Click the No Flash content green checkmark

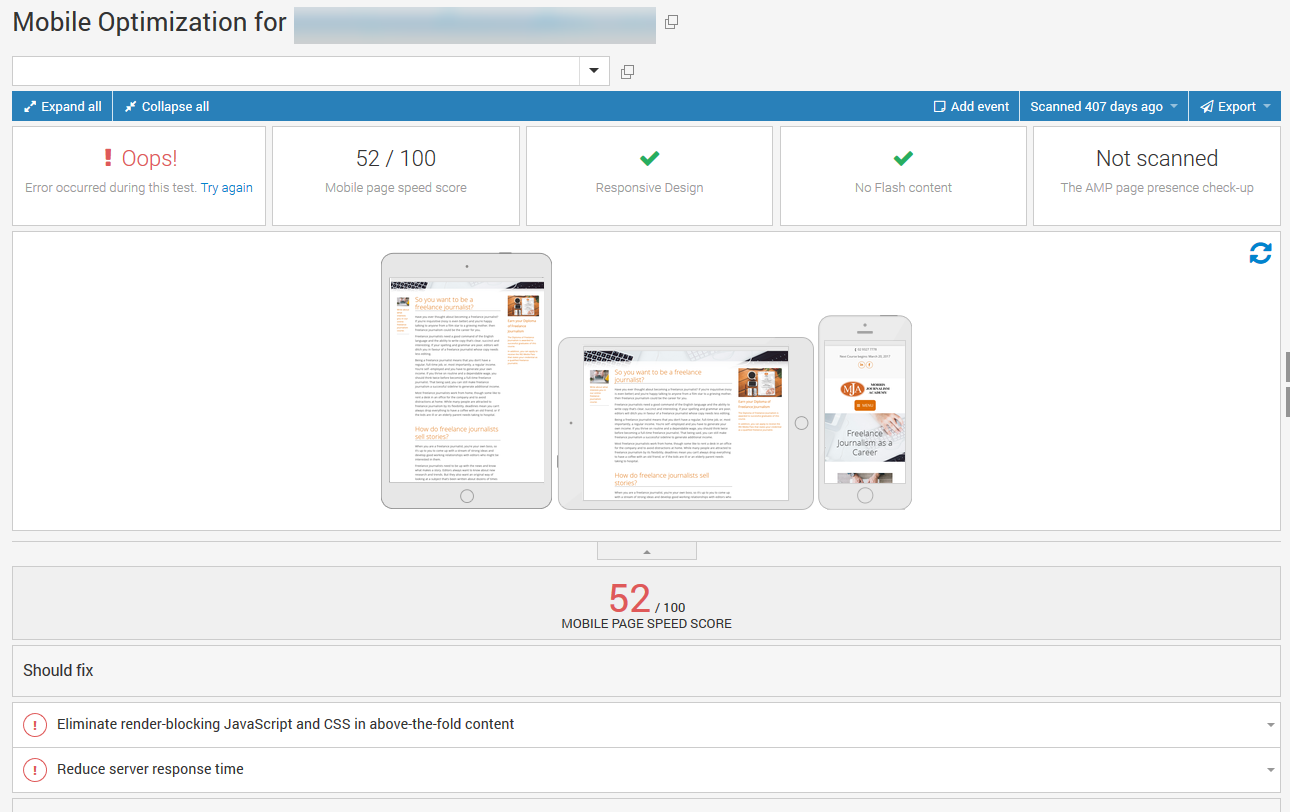903,158
